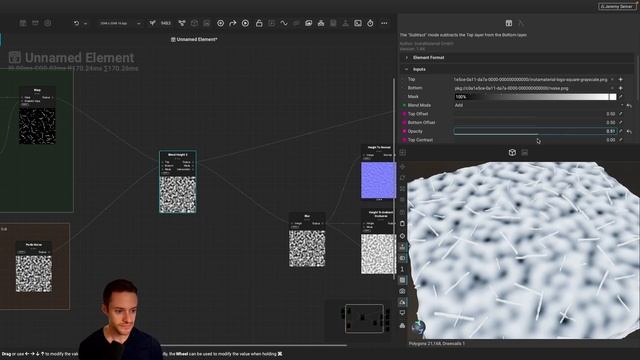Open the Blend Mode dropdown showing Add
The height and width of the screenshot is (360, 640).
539,105
